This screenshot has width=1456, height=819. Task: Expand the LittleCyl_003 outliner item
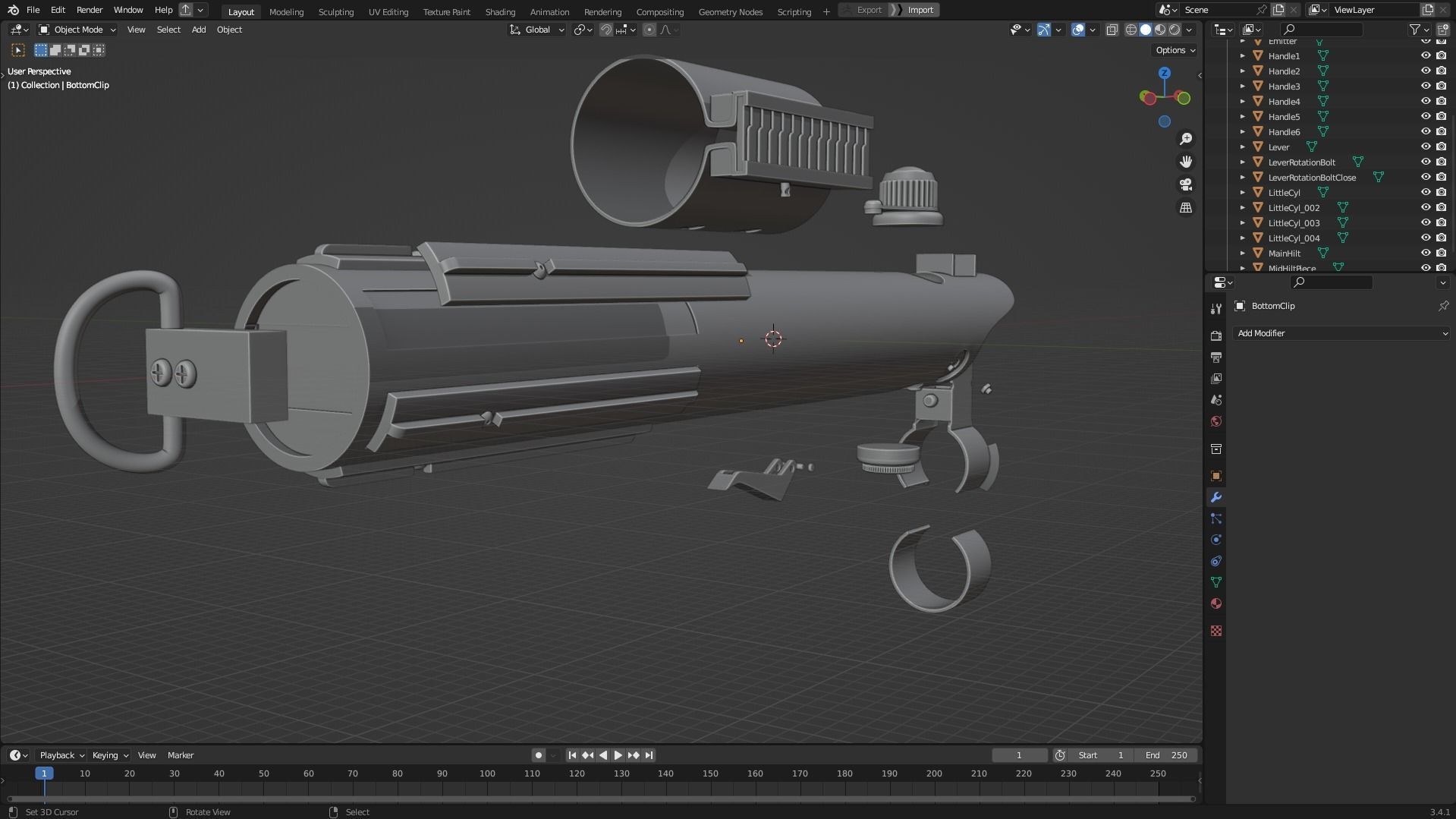pos(1242,222)
